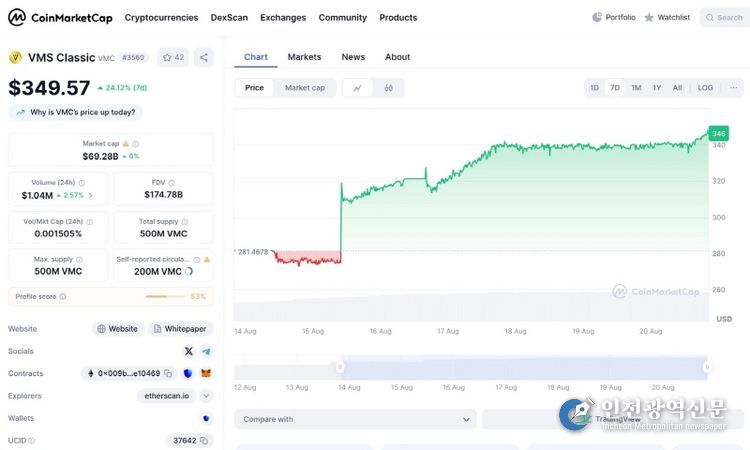
Task: Select the 1D time range
Action: (x=594, y=88)
